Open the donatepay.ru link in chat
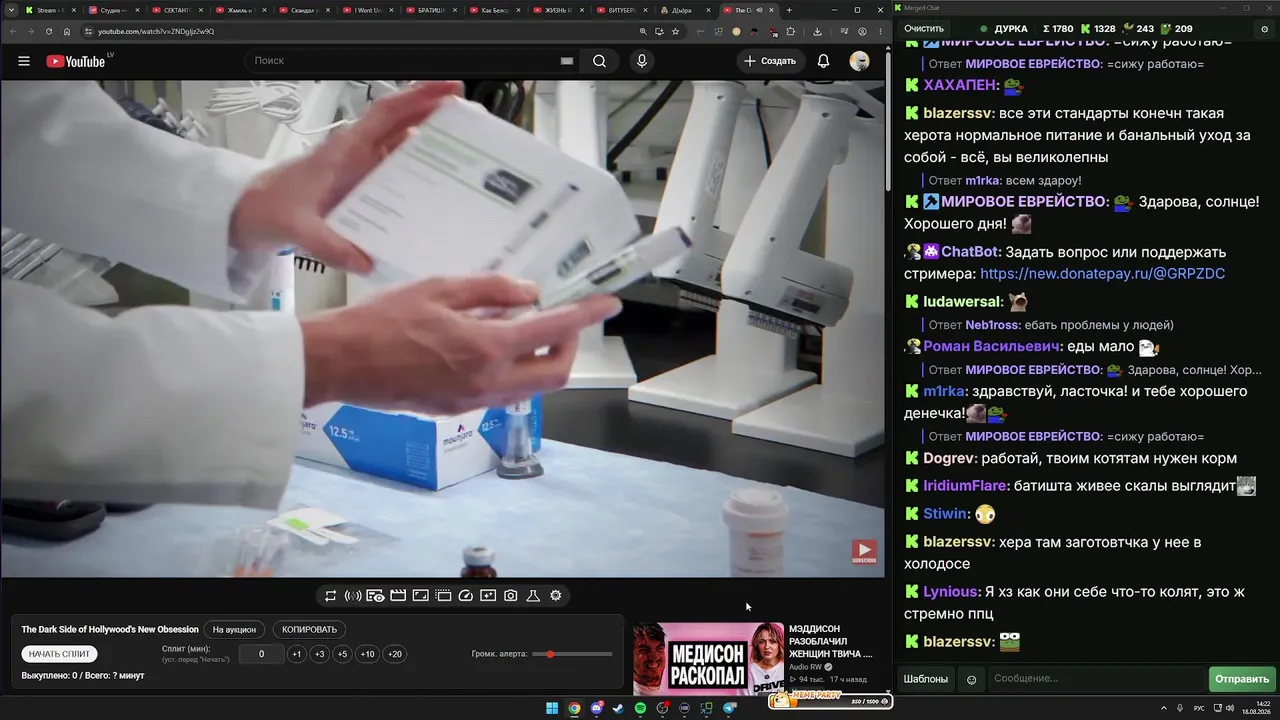 click(1102, 274)
